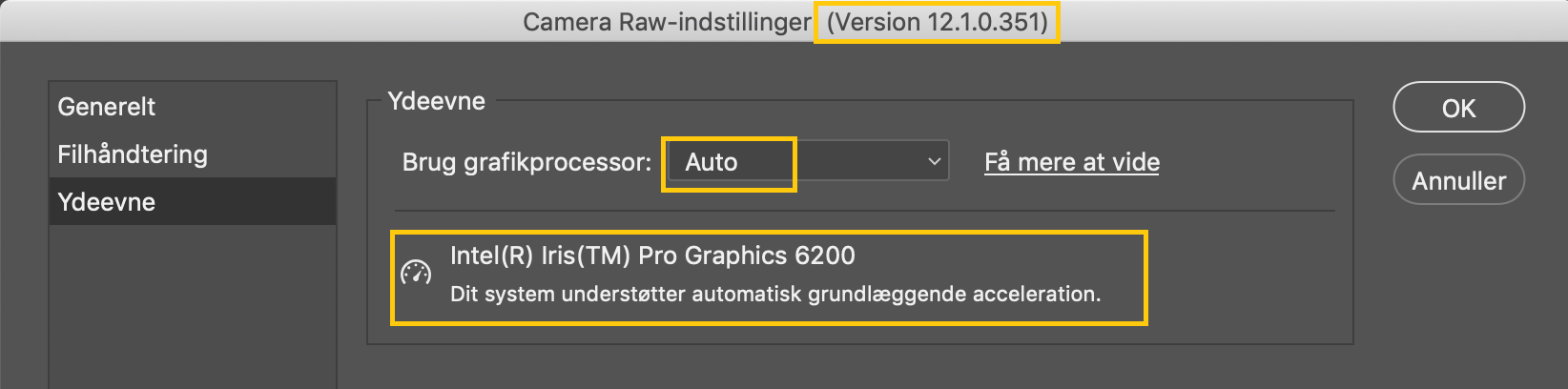Open the Få mere at vide link

pos(1072,162)
